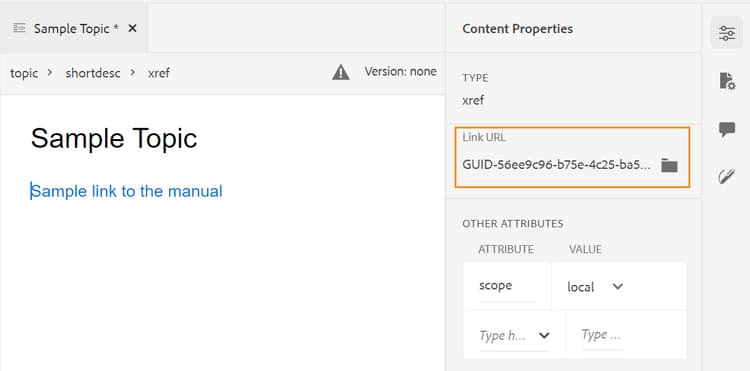Click the Sample Topic heading in editor
This screenshot has width=750, height=371.
pyautogui.click(x=114, y=139)
